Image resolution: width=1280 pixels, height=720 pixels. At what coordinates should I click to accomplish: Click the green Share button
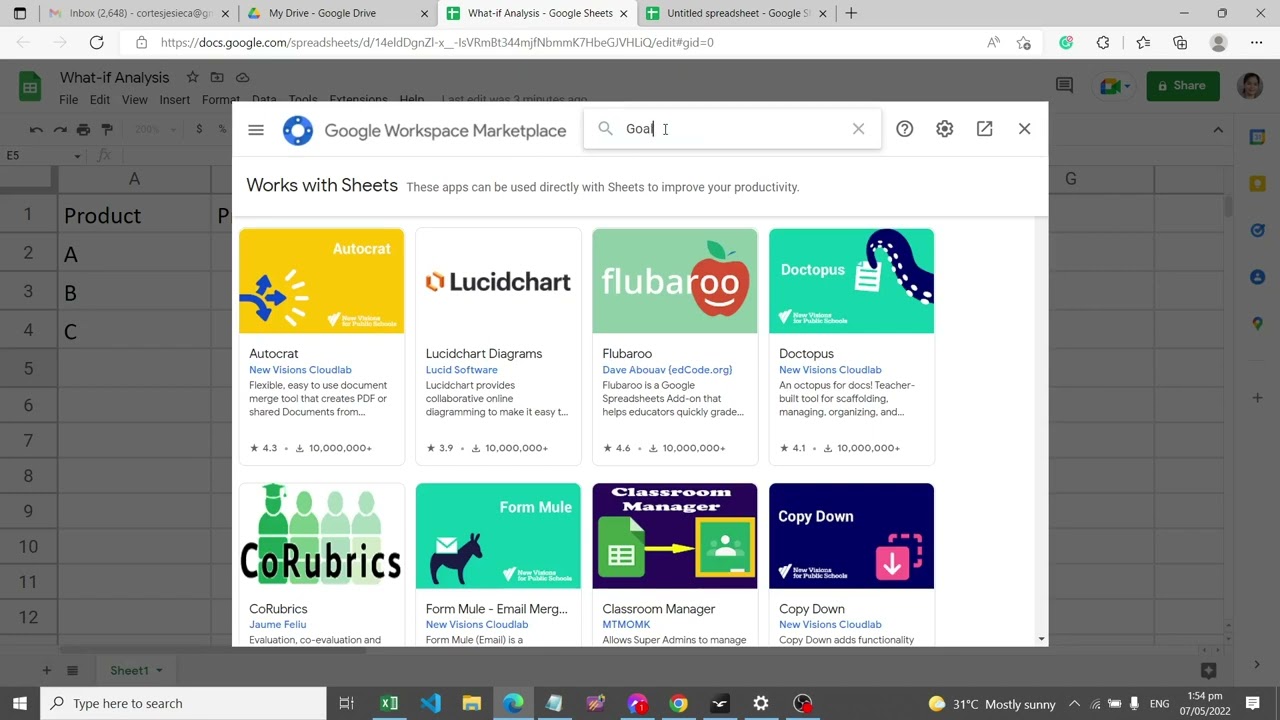pos(1183,86)
